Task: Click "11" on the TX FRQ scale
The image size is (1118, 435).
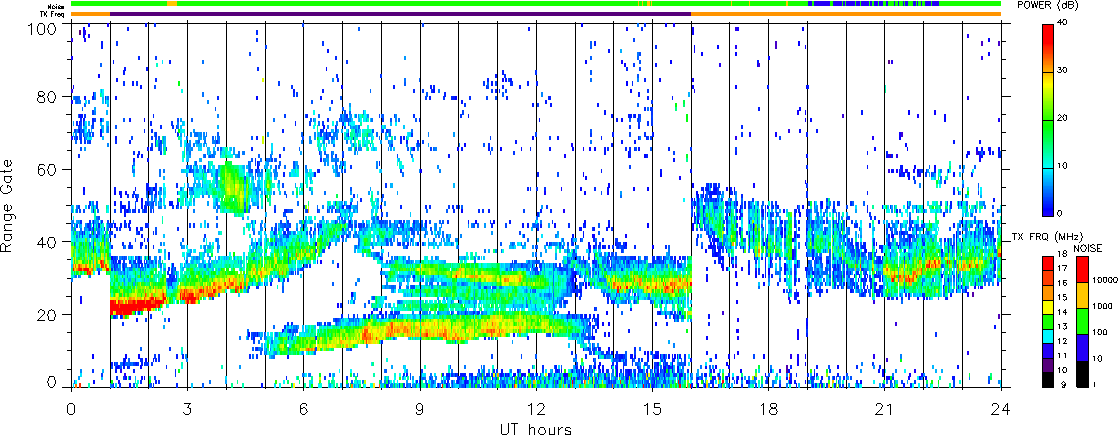Action: [x=1062, y=355]
